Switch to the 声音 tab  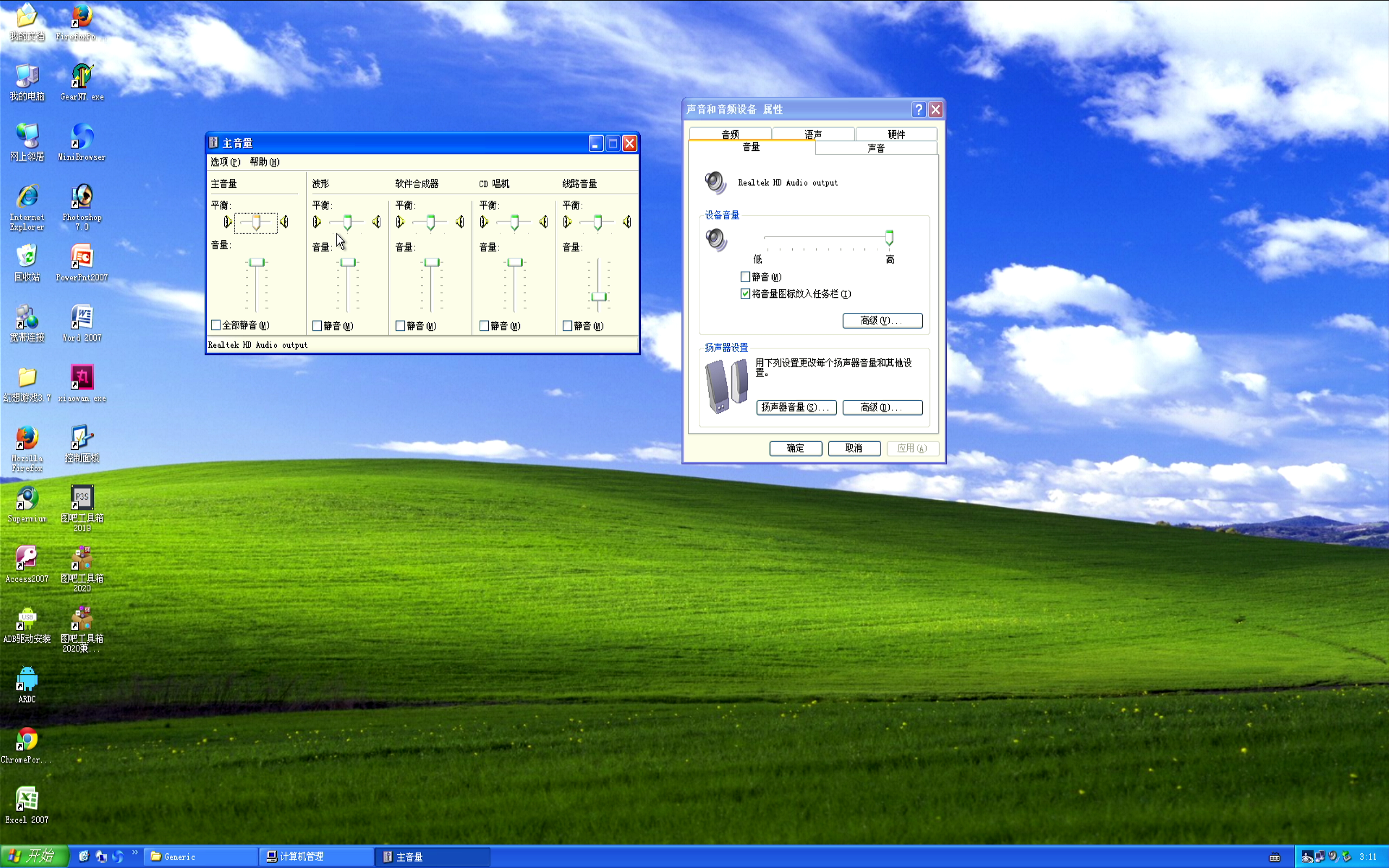point(876,148)
